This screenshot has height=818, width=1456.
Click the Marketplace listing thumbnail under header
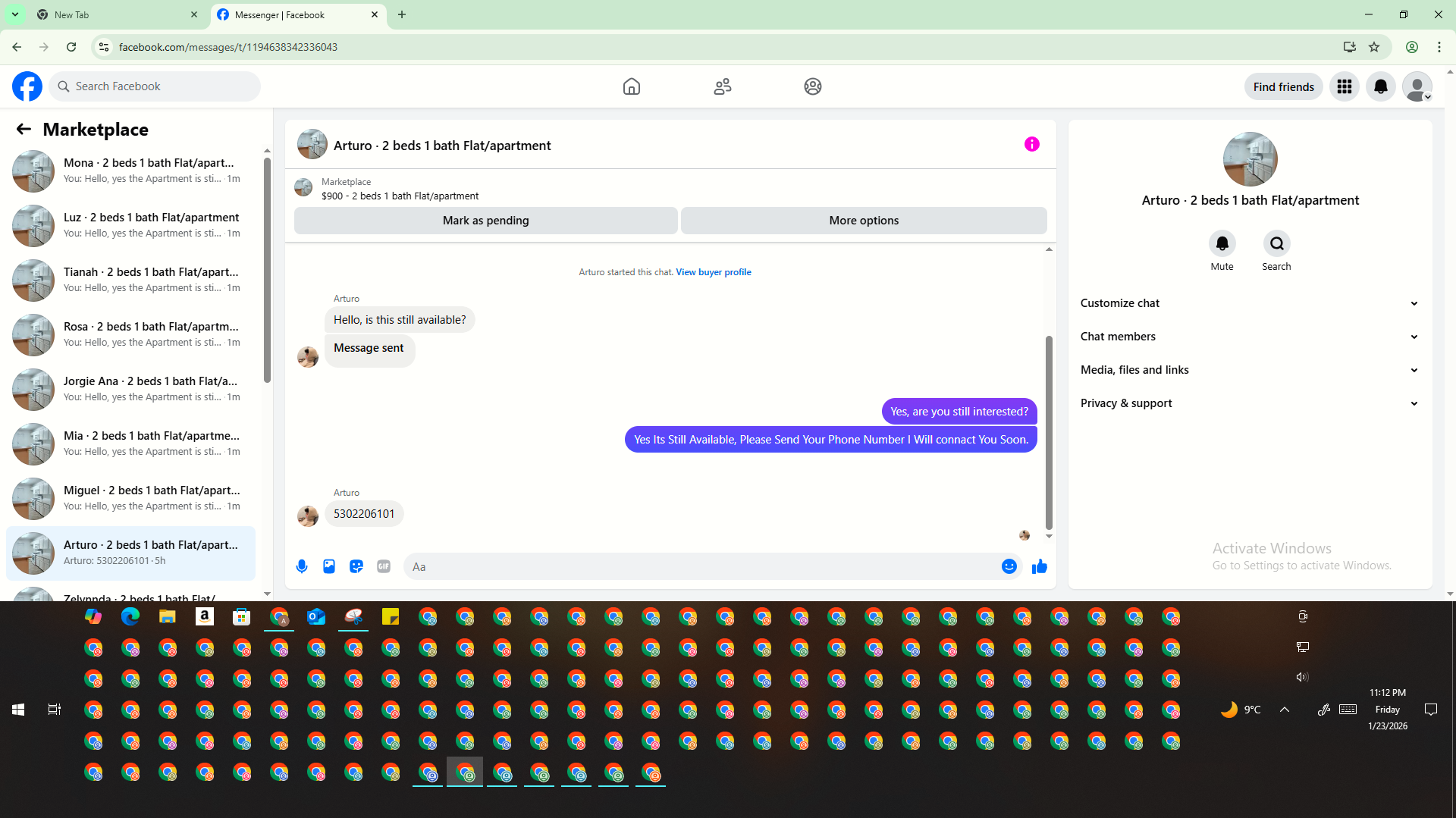[x=303, y=187]
